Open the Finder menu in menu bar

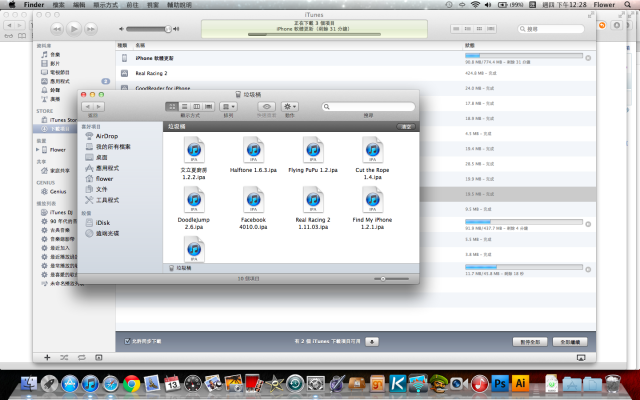pyautogui.click(x=33, y=5)
